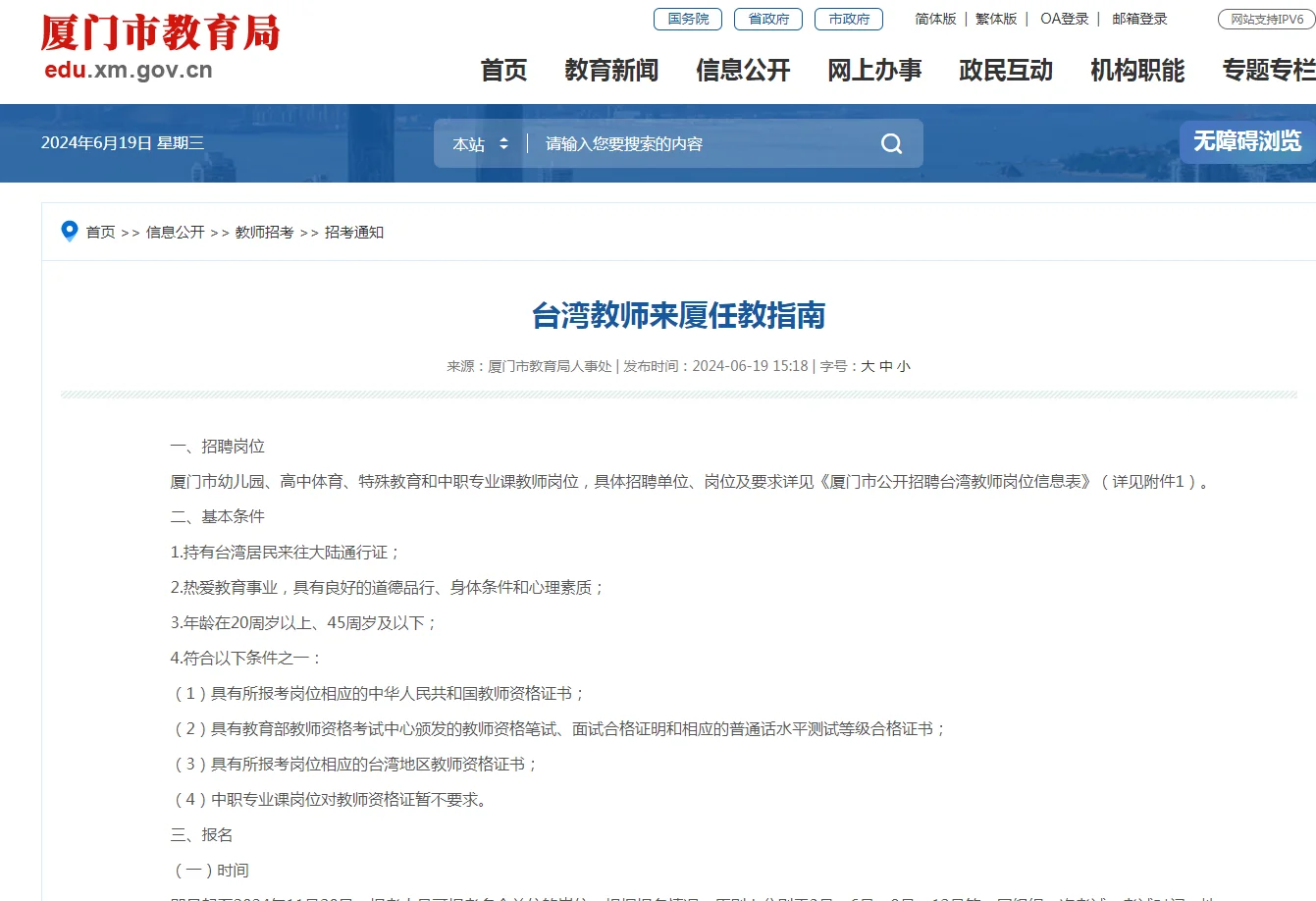Image resolution: width=1316 pixels, height=901 pixels.
Task: Click the 无障碍浏览 accessibility button
Action: pos(1246,141)
